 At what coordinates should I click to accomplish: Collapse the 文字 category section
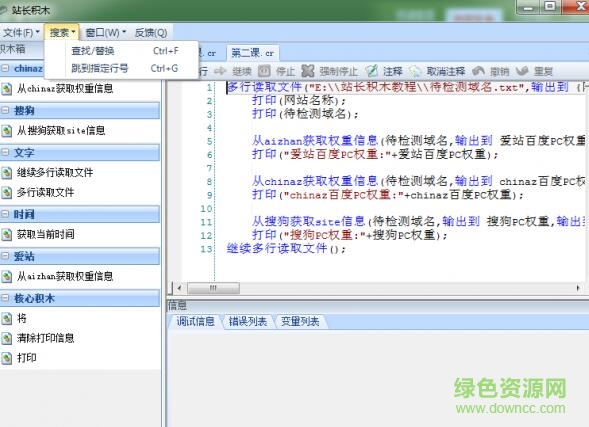click(x=5, y=152)
